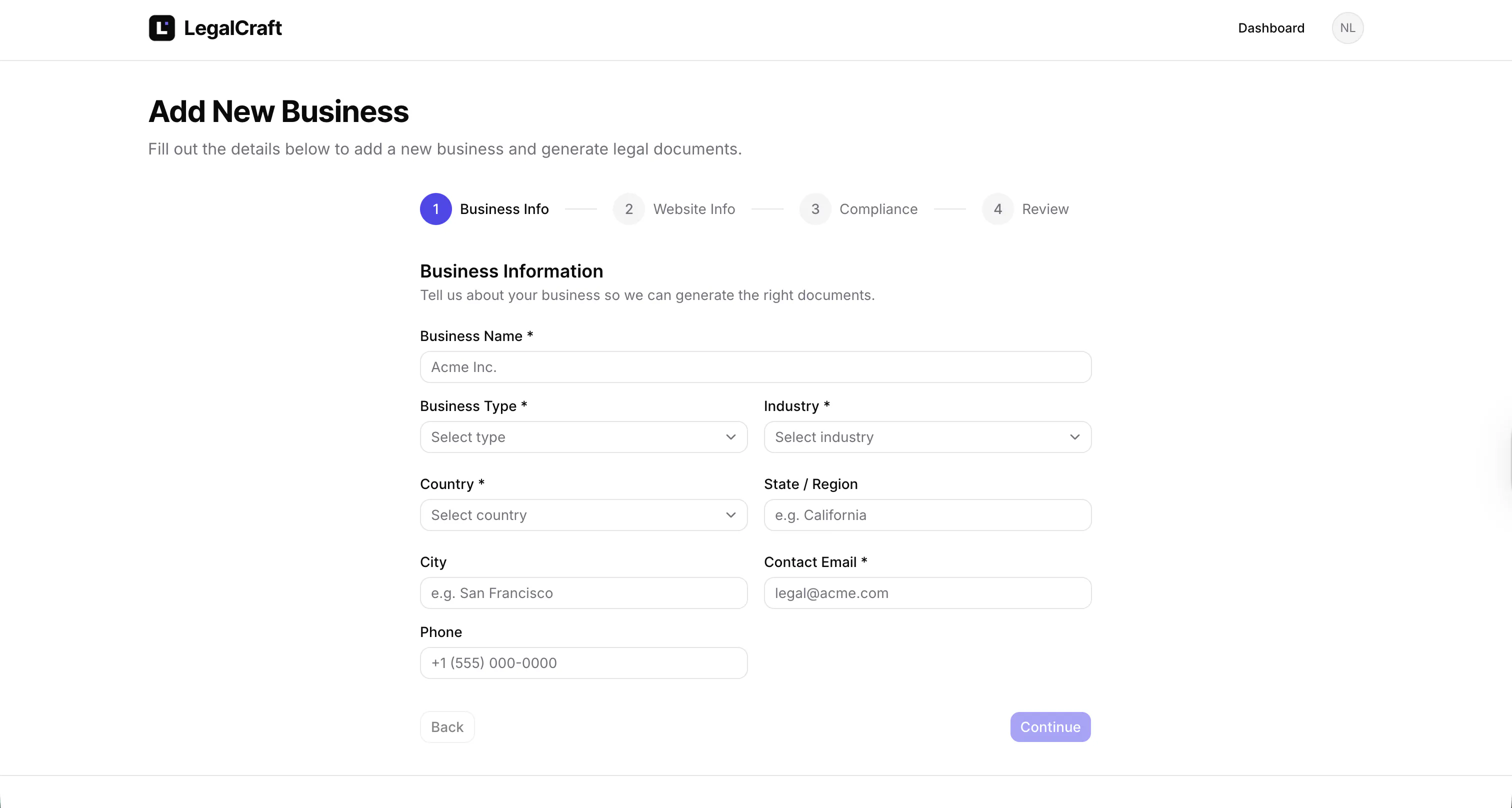1512x808 pixels.
Task: Select step 1 Business Info
Action: pos(484,209)
